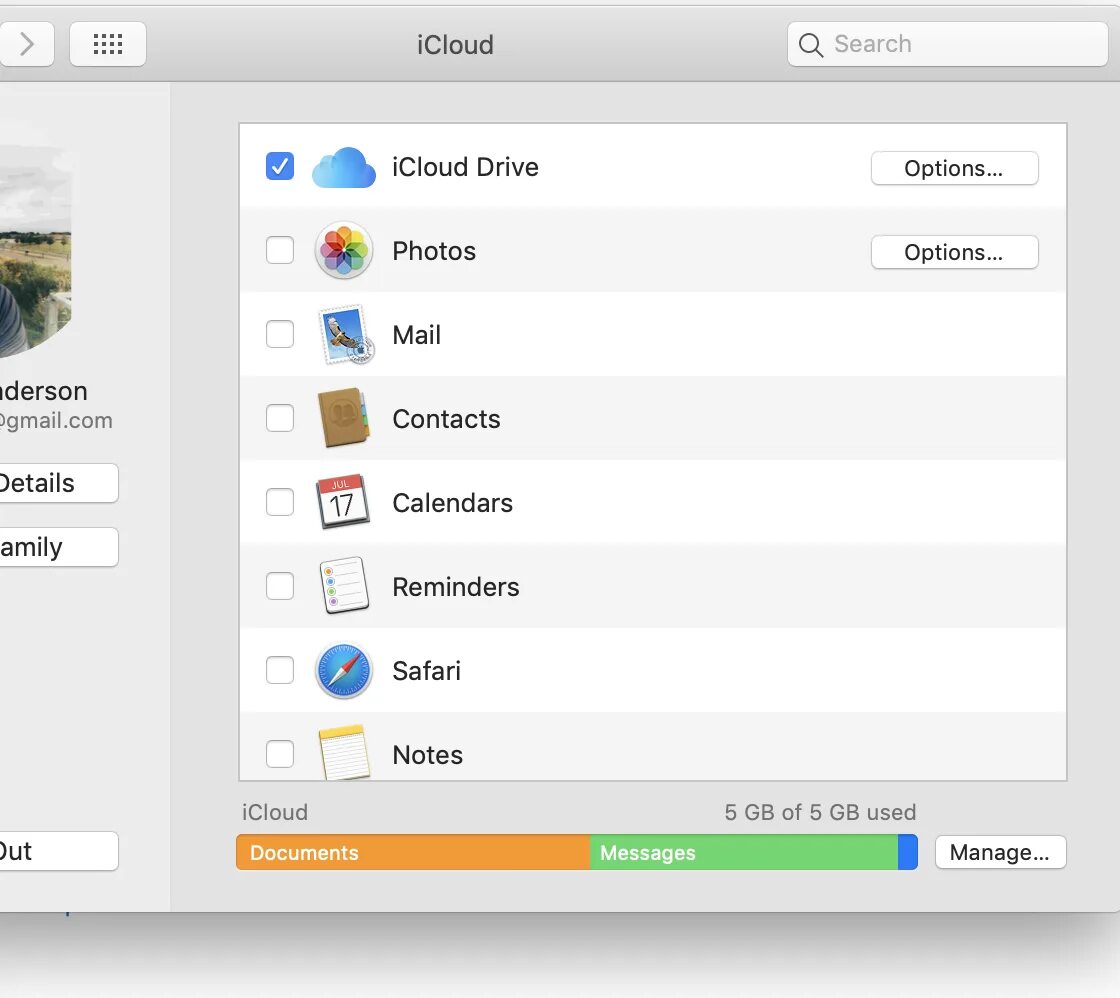Enable the Mail checkbox
Image resolution: width=1120 pixels, height=998 pixels.
coord(280,334)
